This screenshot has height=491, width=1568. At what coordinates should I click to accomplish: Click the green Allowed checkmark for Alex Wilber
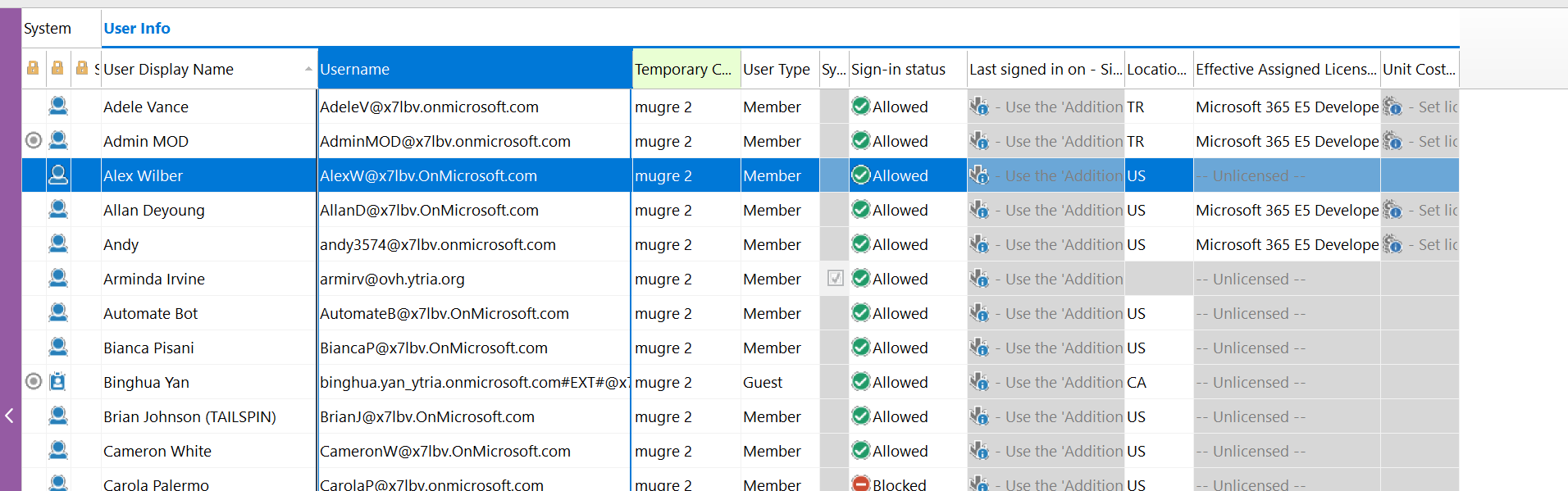(860, 175)
